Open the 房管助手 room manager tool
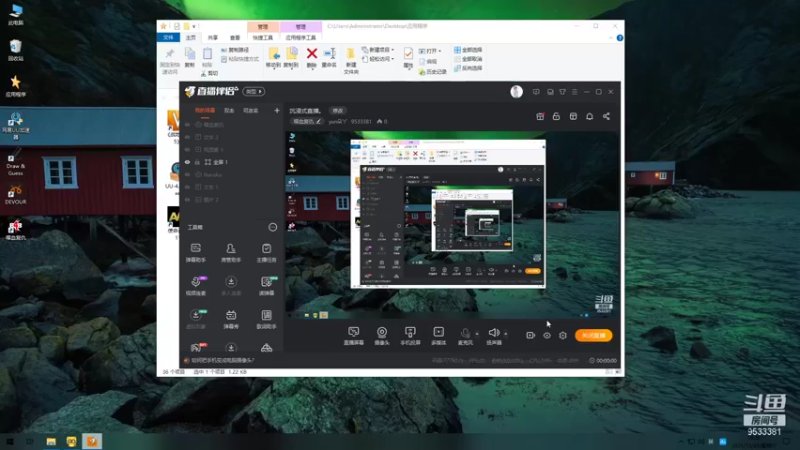800x450 pixels. point(231,253)
